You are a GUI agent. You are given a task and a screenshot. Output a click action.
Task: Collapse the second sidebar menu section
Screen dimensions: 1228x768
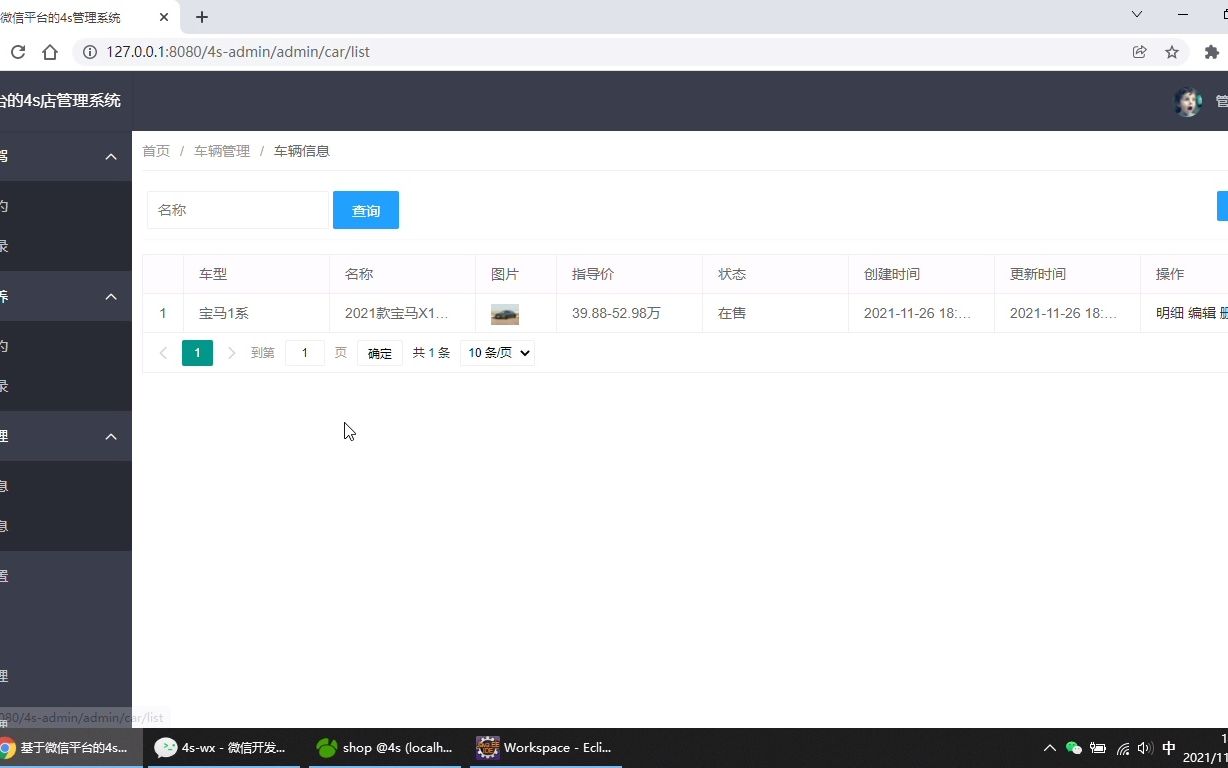pyautogui.click(x=110, y=296)
